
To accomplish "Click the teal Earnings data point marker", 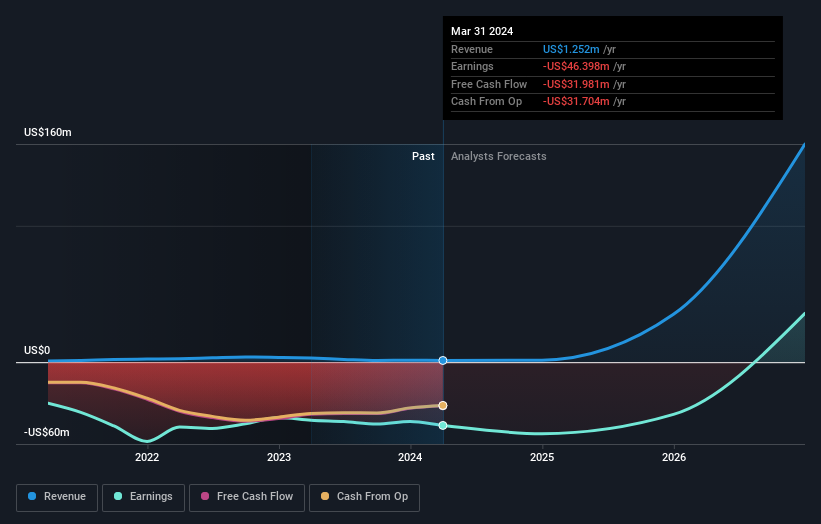I will click(x=443, y=425).
